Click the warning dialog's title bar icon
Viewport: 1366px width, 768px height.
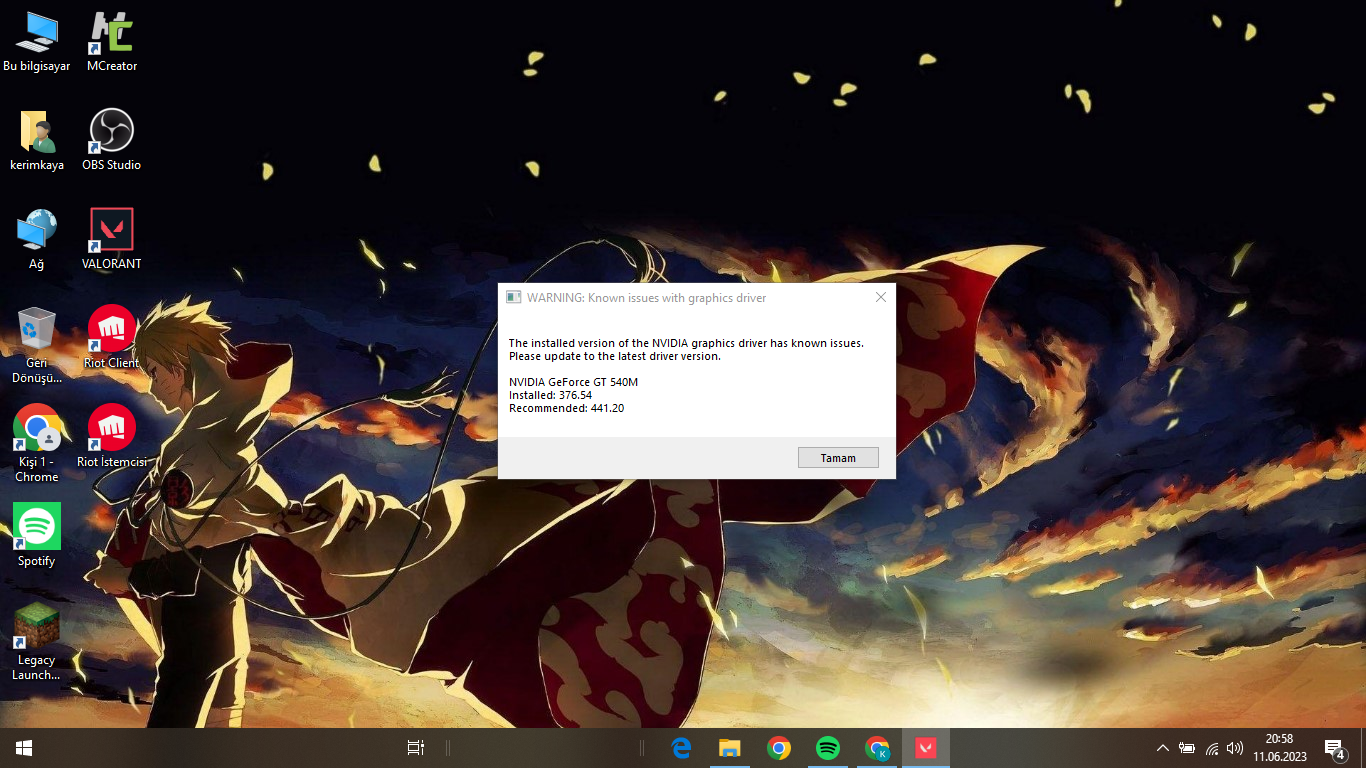click(x=513, y=297)
